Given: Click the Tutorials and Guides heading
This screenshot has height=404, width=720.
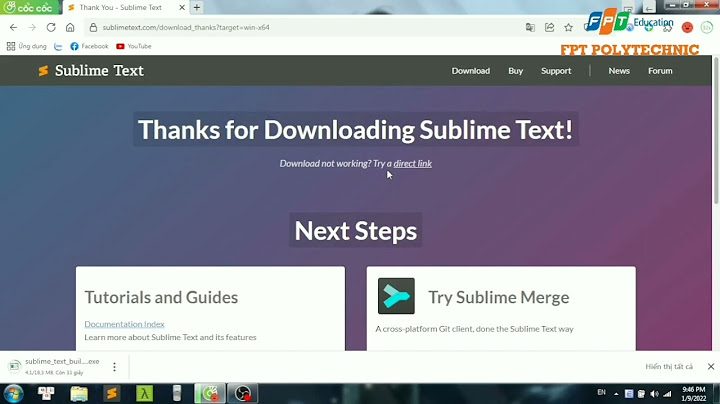Looking at the screenshot, I should [x=161, y=297].
